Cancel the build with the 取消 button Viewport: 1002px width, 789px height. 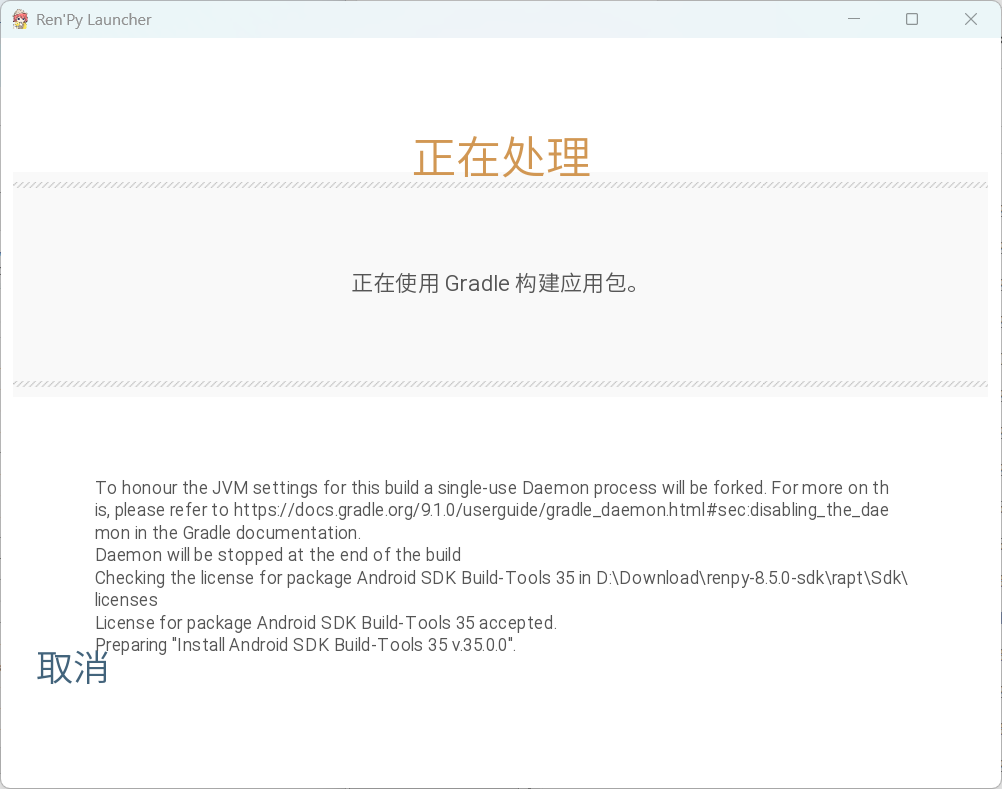pyautogui.click(x=73, y=667)
